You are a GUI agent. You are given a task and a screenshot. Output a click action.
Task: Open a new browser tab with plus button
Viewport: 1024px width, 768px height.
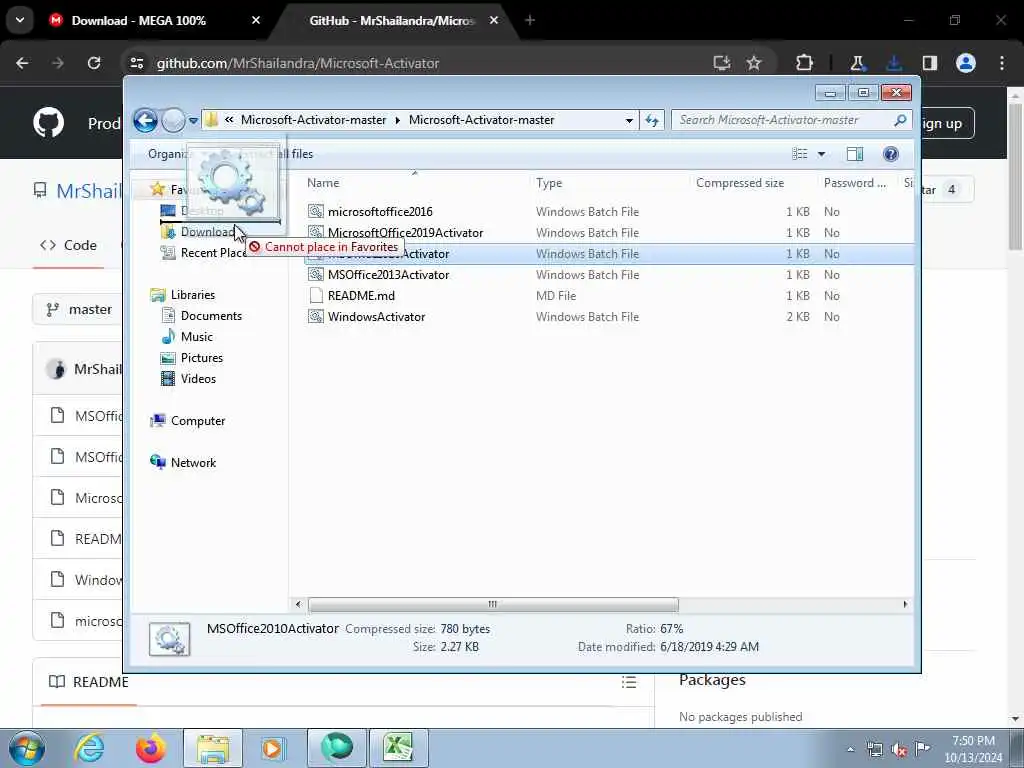(x=530, y=20)
